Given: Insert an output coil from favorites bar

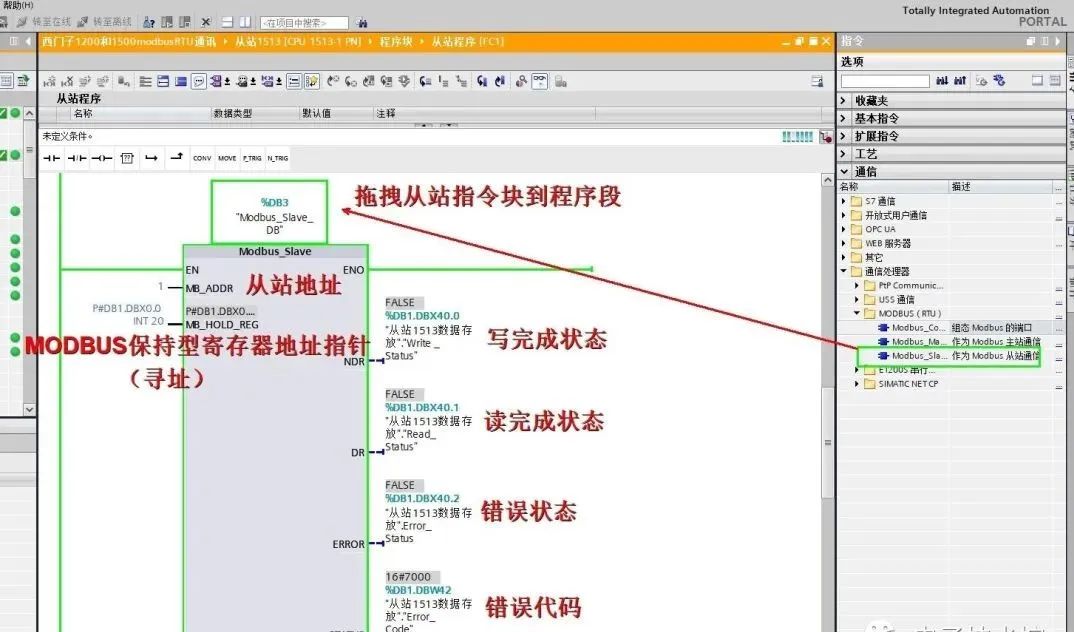Looking at the screenshot, I should click(102, 158).
